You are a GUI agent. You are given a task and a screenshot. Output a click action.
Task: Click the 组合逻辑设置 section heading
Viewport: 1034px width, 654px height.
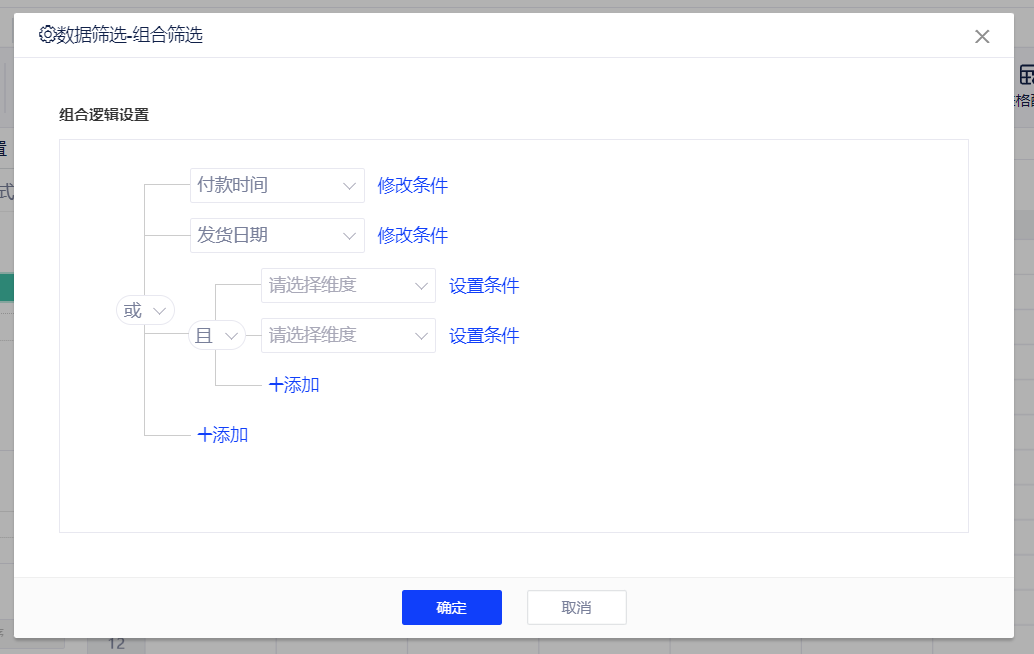tap(104, 115)
